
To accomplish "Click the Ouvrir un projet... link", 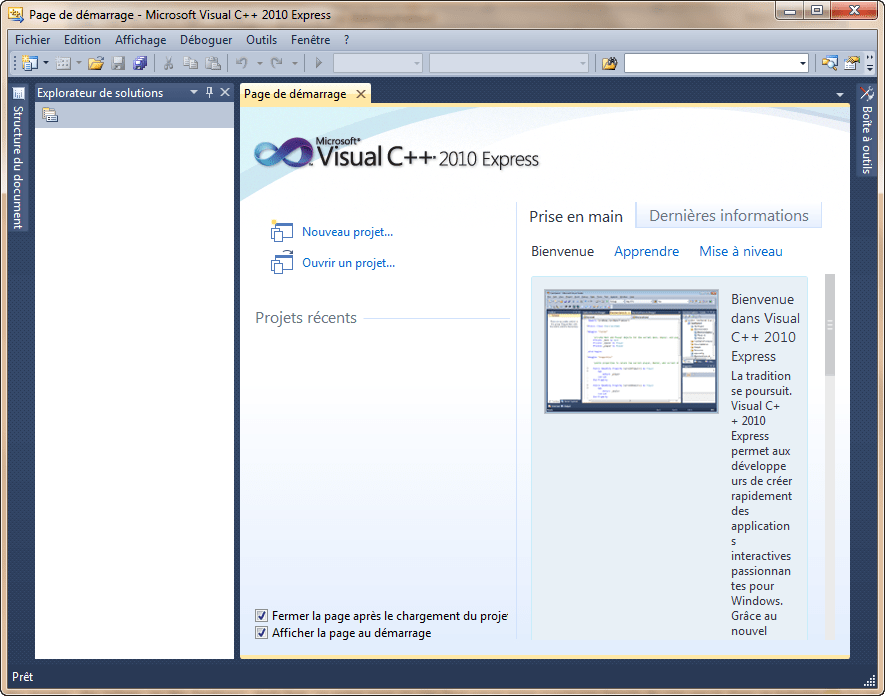I will click(348, 262).
